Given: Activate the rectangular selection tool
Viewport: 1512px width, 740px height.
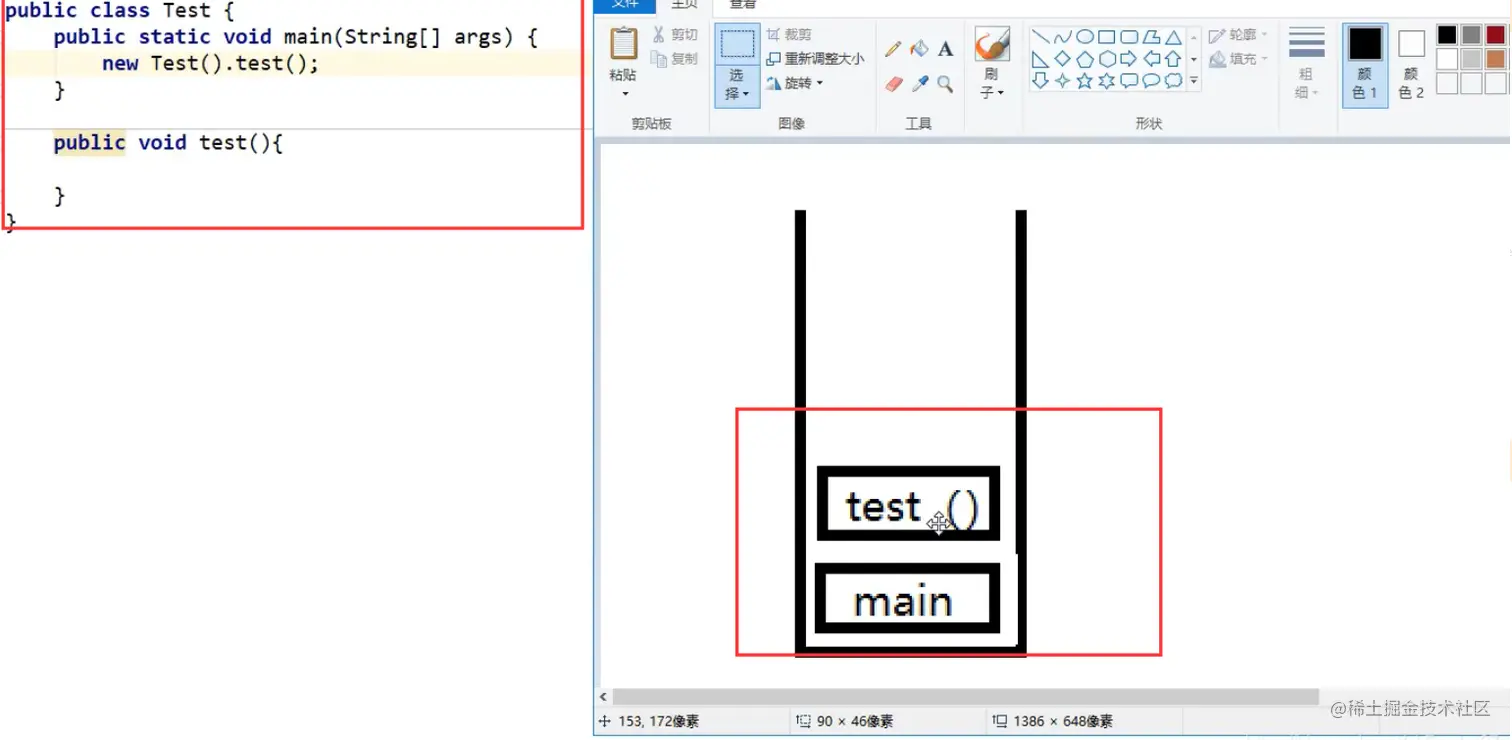Looking at the screenshot, I should coord(737,45).
